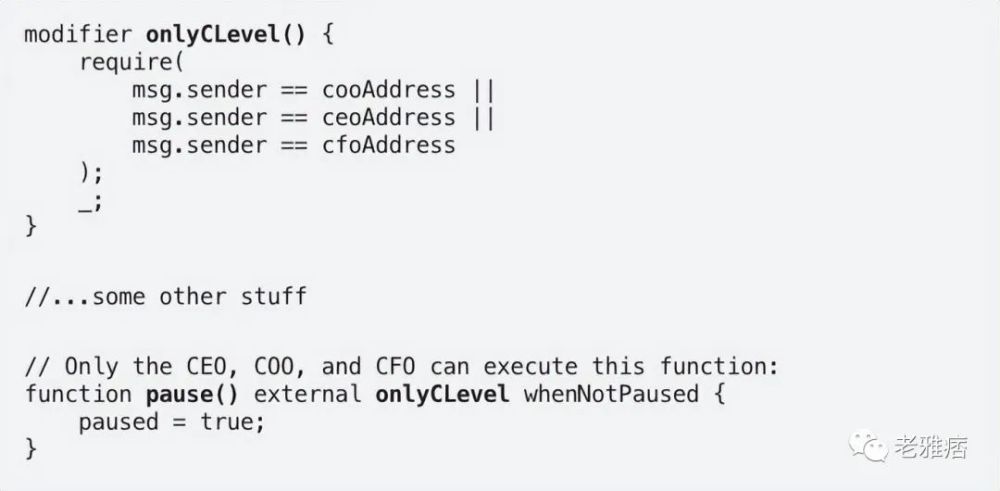Image resolution: width=1000 pixels, height=491 pixels.
Task: Click the comment about CEO, COO, and CFO
Action: pos(402,367)
